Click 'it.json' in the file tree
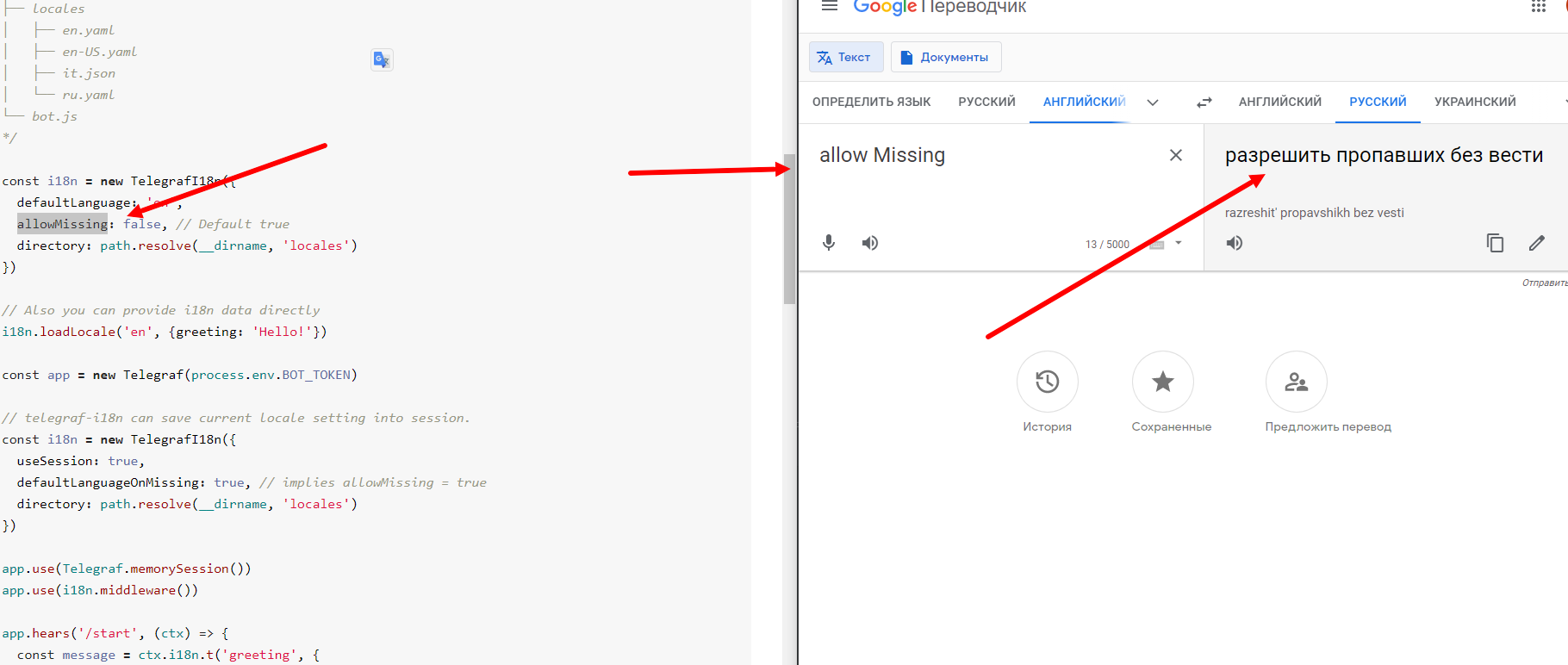 (x=89, y=73)
